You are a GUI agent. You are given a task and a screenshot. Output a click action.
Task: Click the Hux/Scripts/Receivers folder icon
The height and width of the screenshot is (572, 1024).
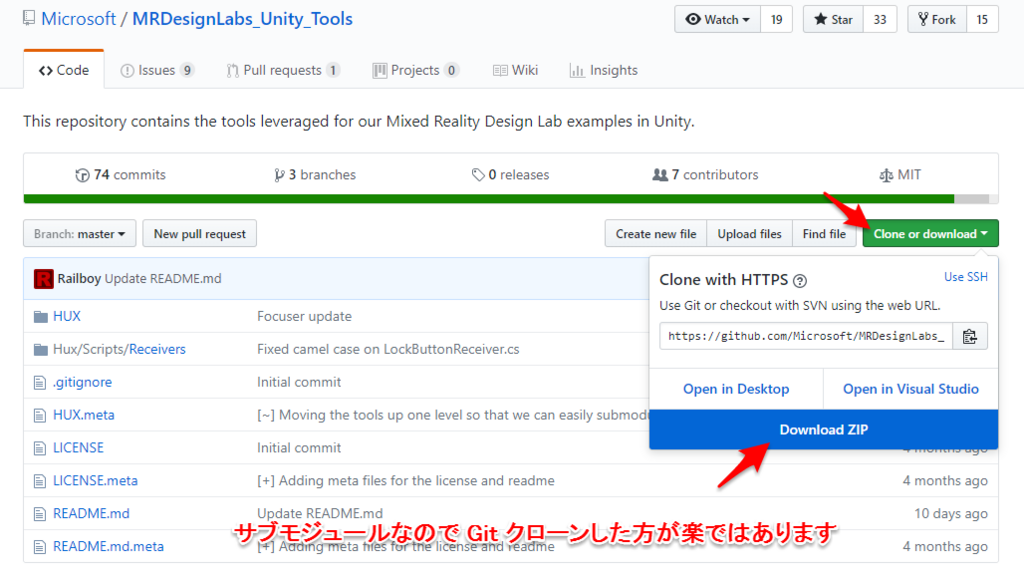coord(40,350)
